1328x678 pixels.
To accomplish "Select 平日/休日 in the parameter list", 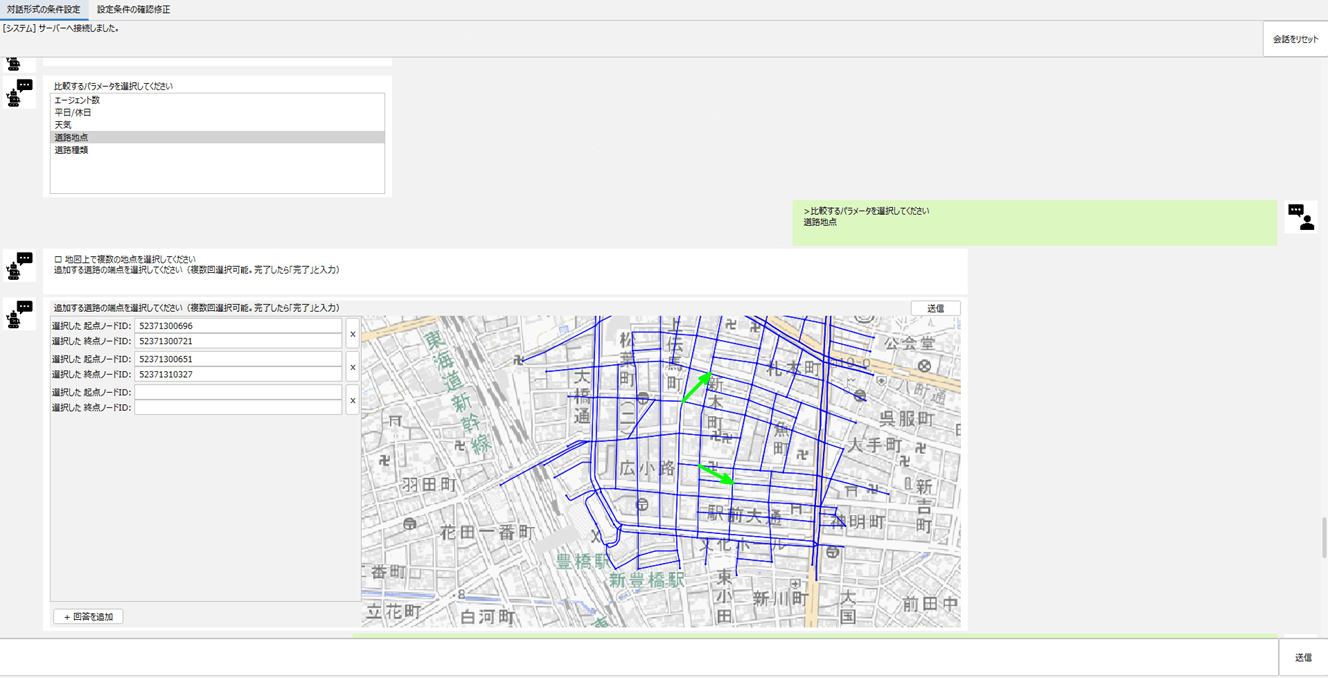I will tap(72, 113).
